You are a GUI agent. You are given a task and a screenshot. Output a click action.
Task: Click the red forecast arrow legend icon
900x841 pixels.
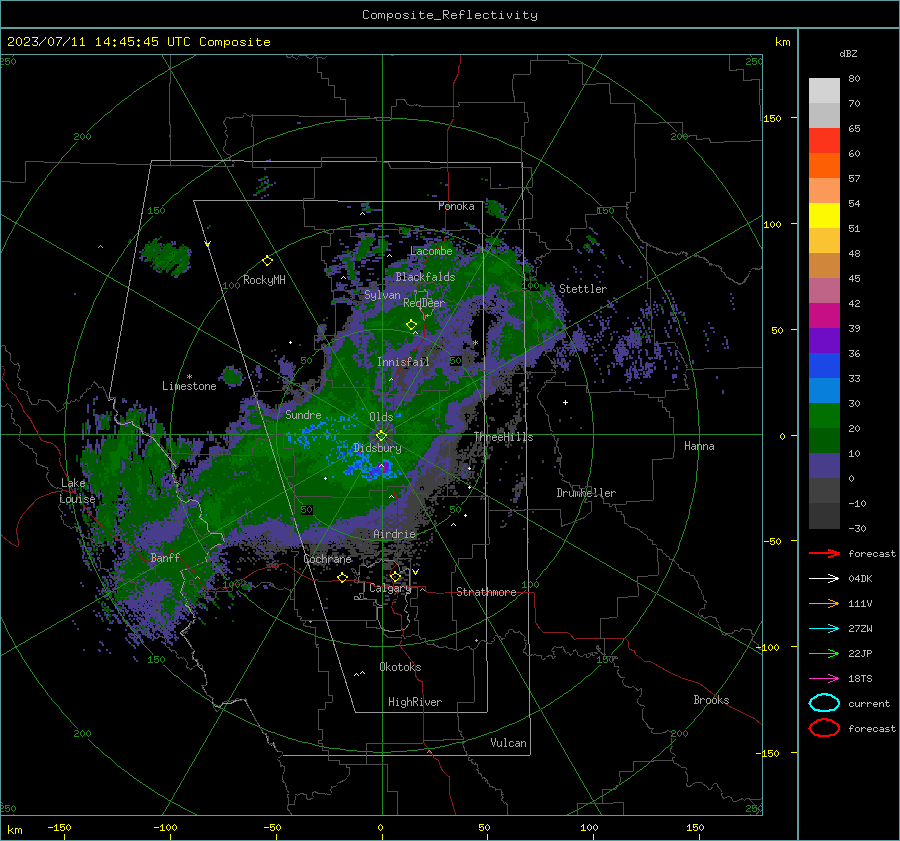(x=824, y=553)
